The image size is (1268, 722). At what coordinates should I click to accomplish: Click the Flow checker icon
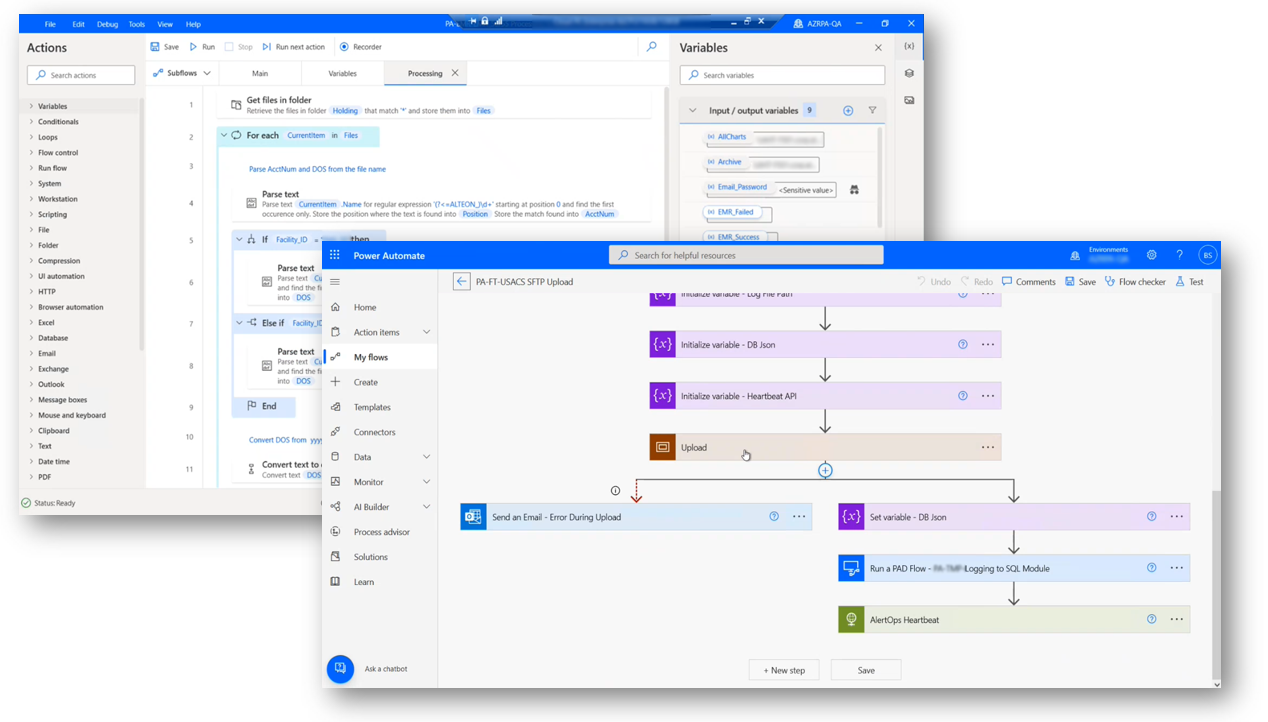(1110, 282)
